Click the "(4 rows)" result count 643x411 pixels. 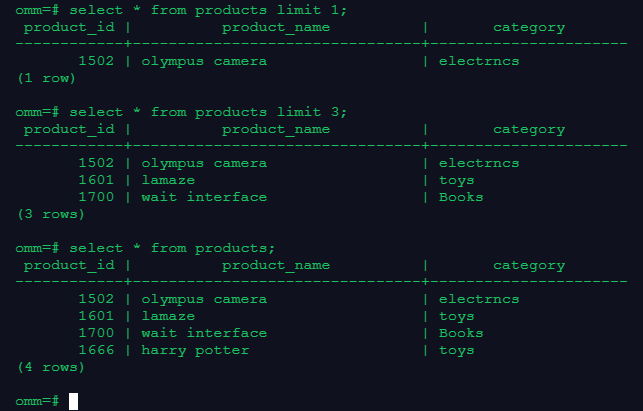pos(50,367)
